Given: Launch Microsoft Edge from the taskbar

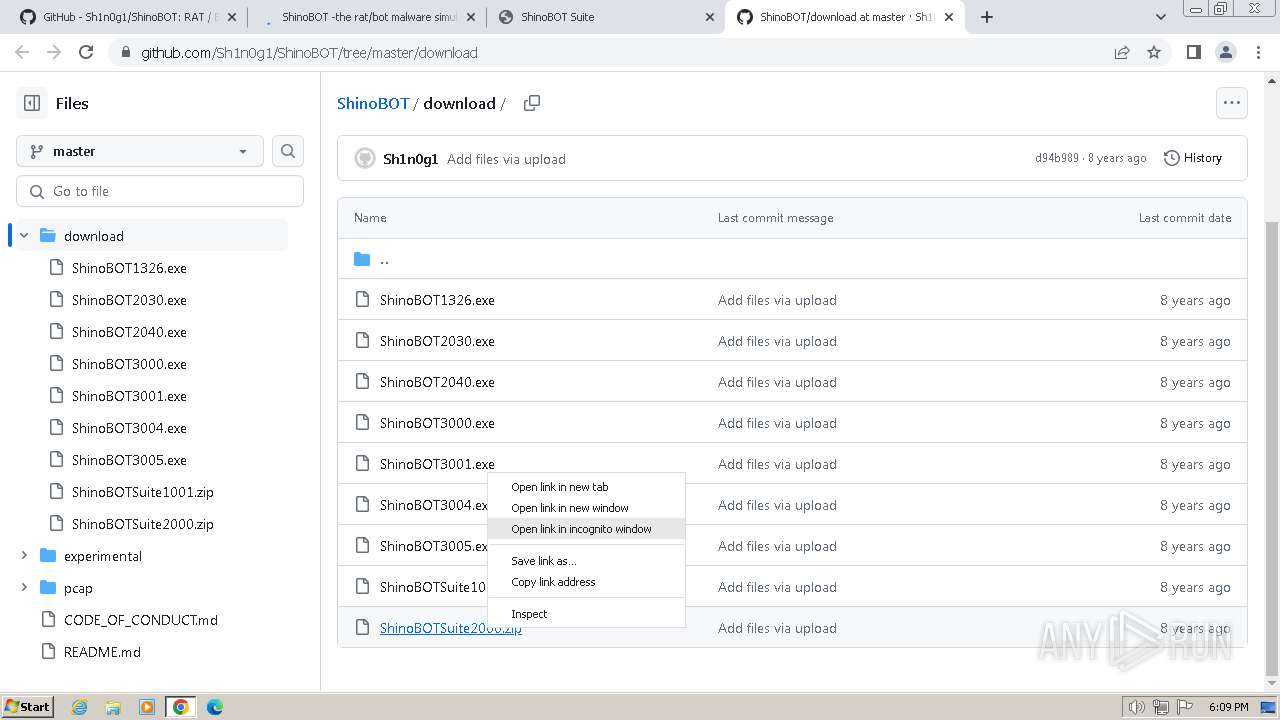Looking at the screenshot, I should [x=215, y=707].
